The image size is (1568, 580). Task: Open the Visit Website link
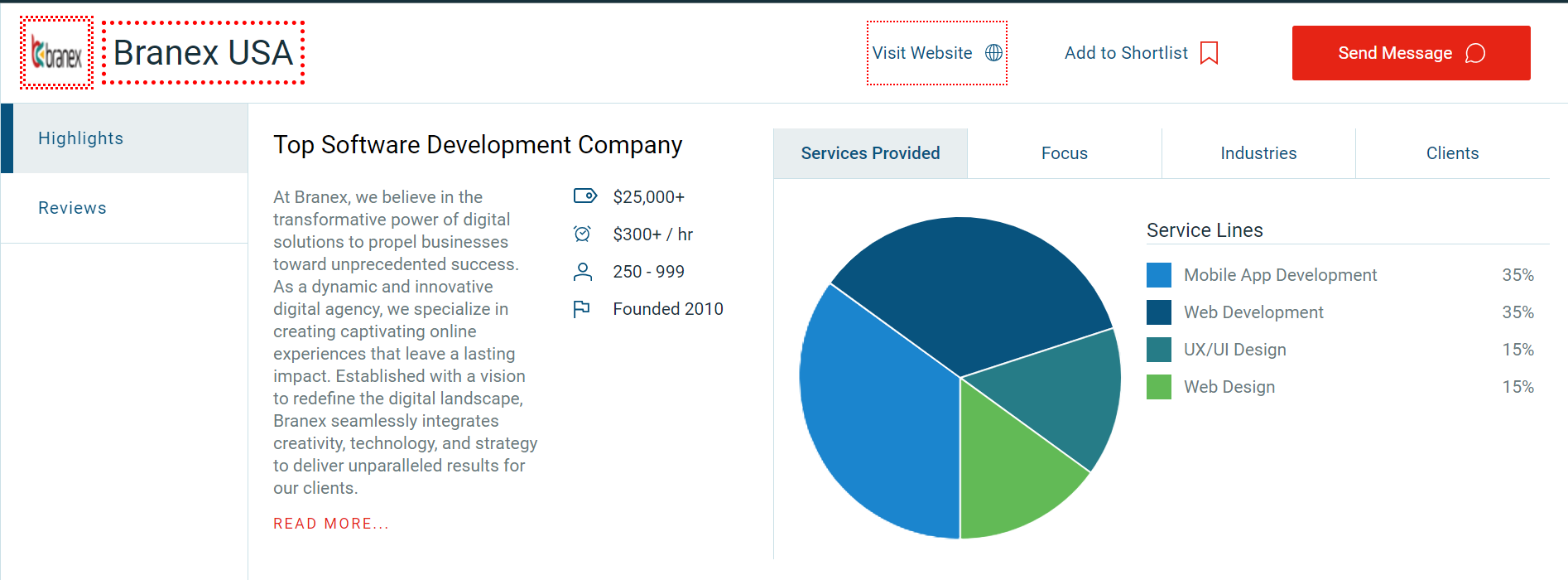937,53
